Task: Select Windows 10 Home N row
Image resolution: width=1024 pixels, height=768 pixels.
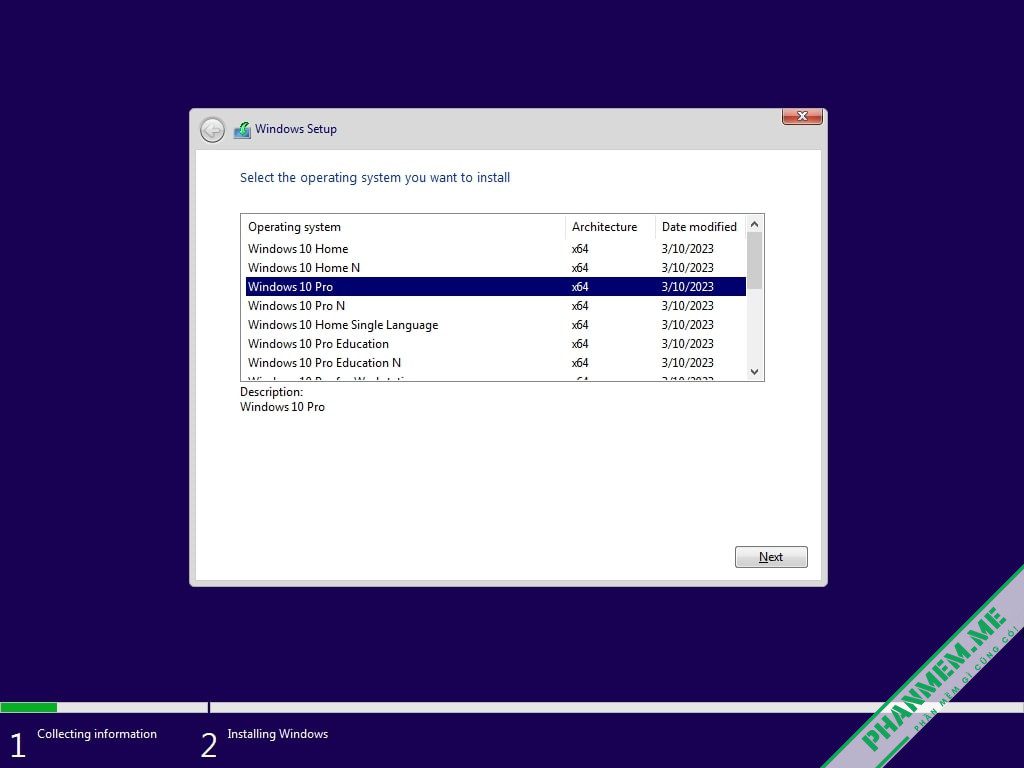Action: (x=496, y=268)
